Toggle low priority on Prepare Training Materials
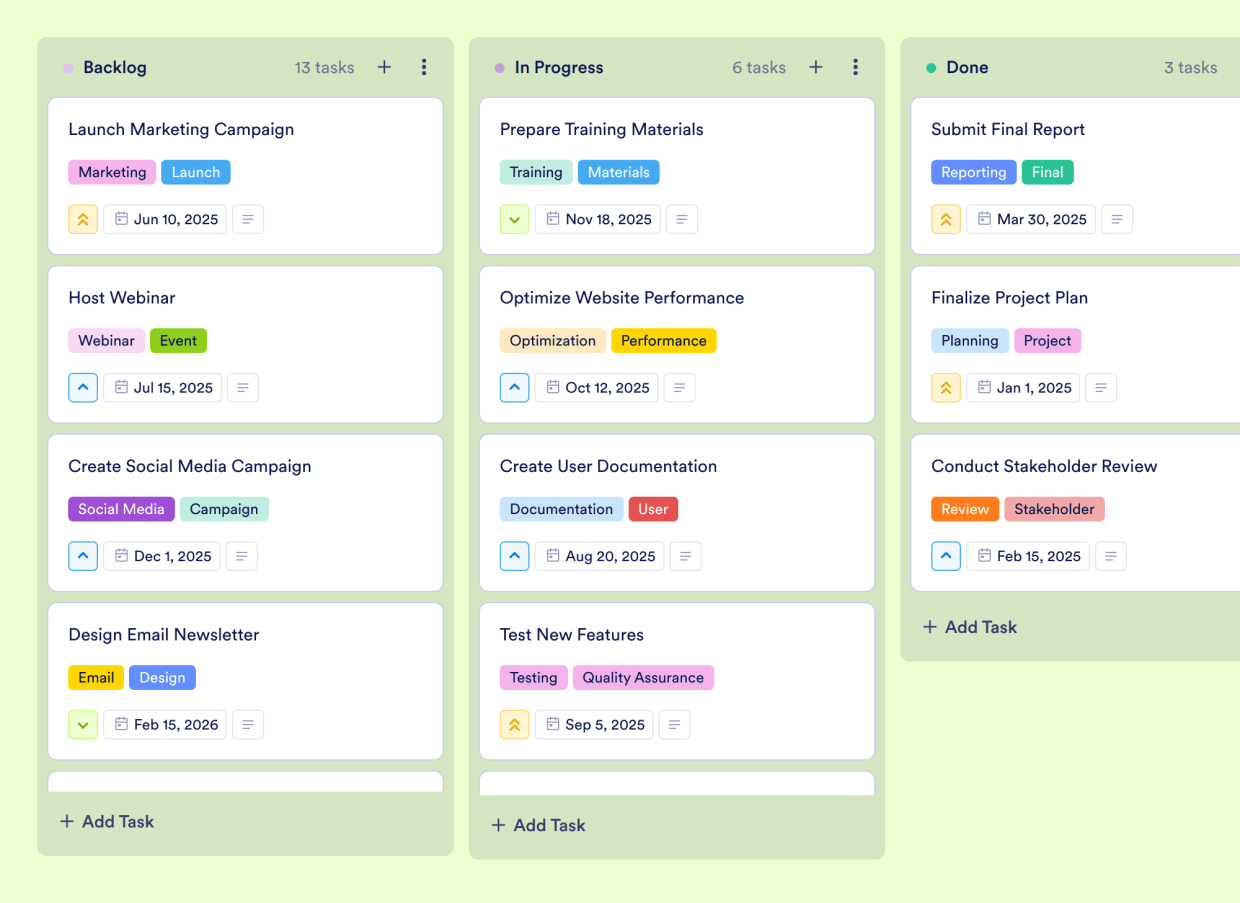The image size is (1240, 903). [514, 219]
